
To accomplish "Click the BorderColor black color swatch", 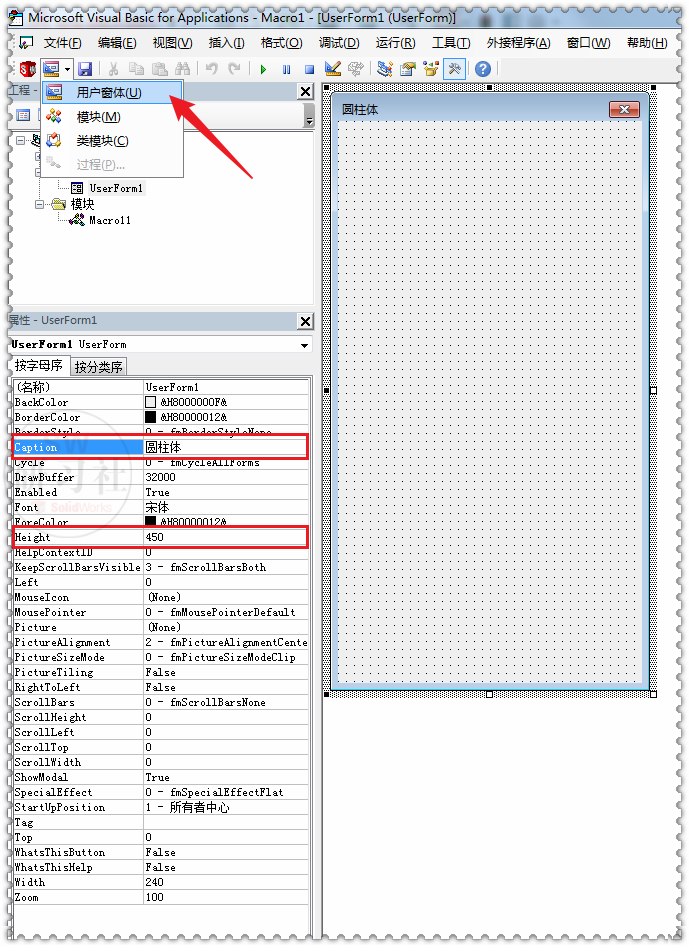I will coord(150,417).
